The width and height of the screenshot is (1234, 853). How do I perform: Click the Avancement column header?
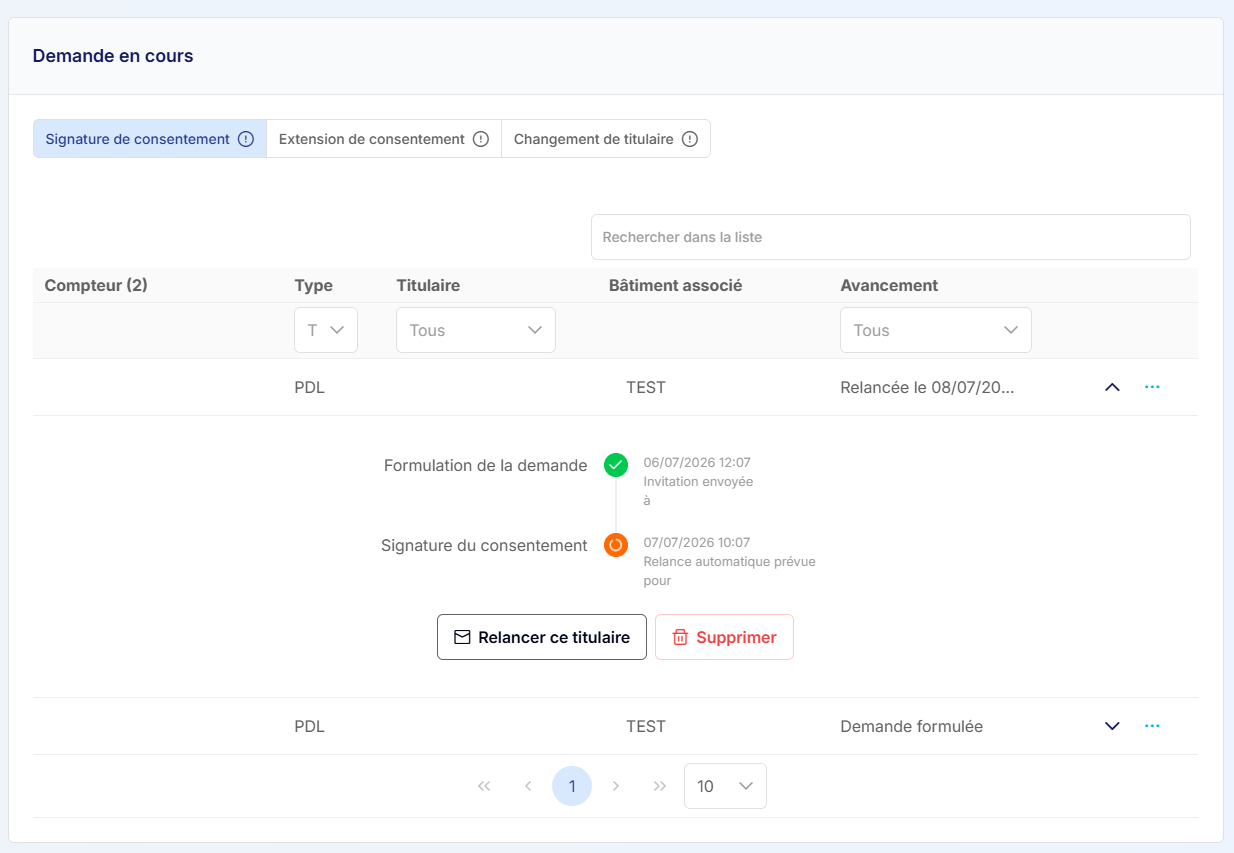coord(889,285)
